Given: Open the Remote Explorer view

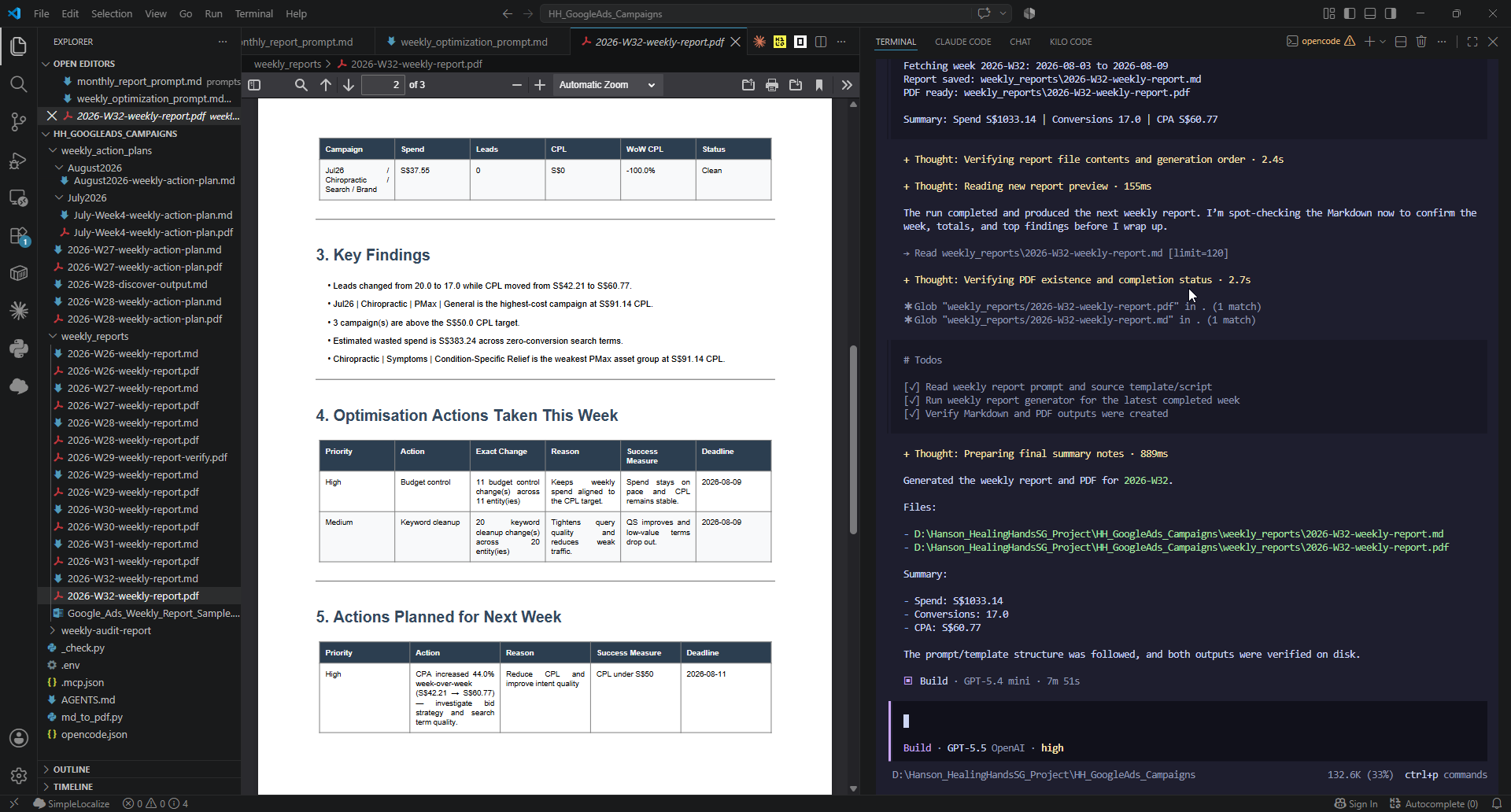Looking at the screenshot, I should pyautogui.click(x=19, y=198).
